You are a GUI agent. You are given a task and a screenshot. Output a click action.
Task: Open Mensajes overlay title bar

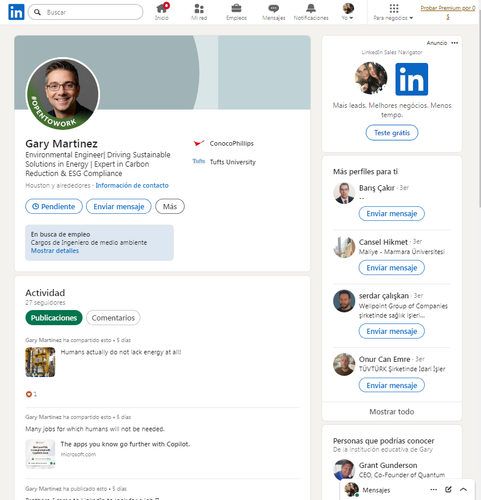tap(407, 489)
